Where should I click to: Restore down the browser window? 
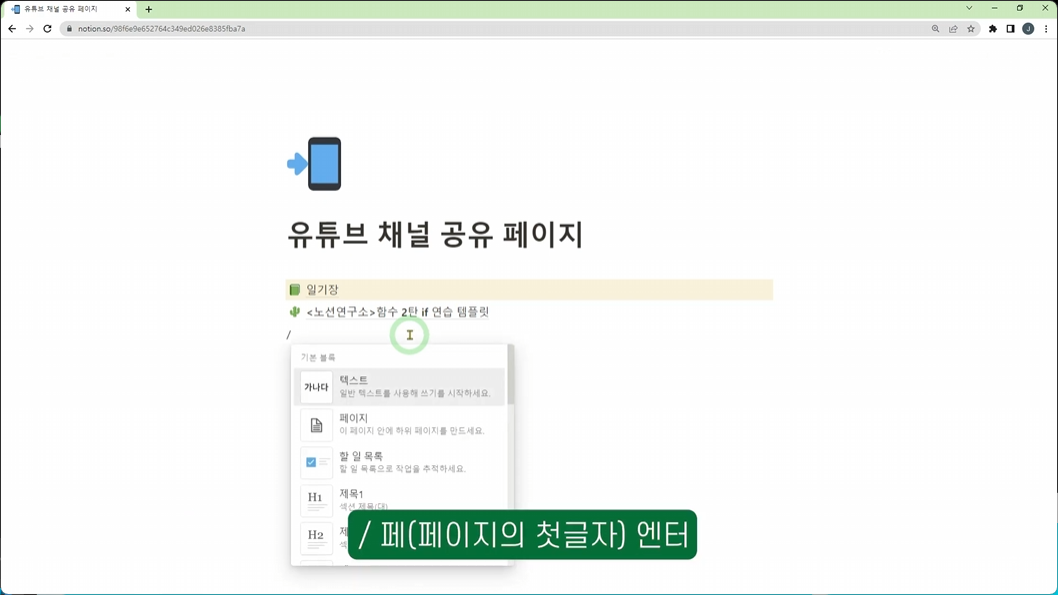point(1020,8)
